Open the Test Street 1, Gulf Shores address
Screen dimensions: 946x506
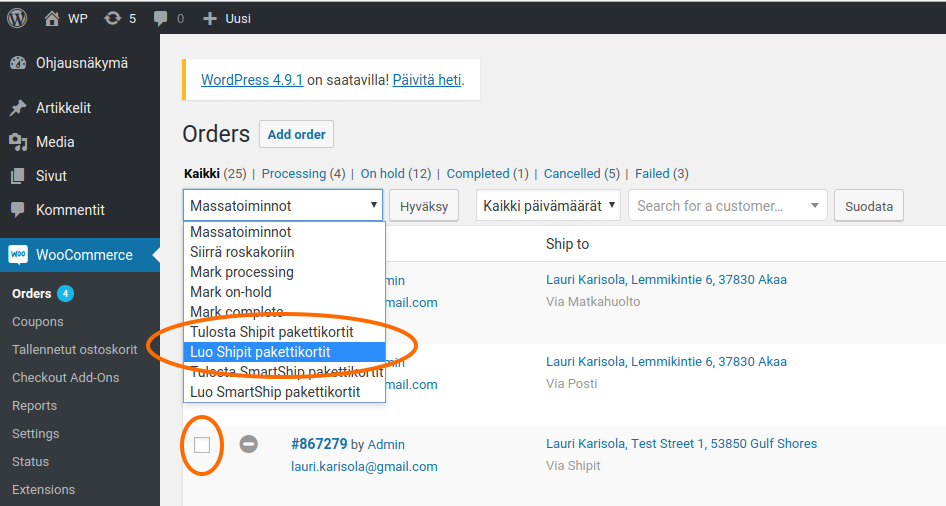[x=682, y=444]
